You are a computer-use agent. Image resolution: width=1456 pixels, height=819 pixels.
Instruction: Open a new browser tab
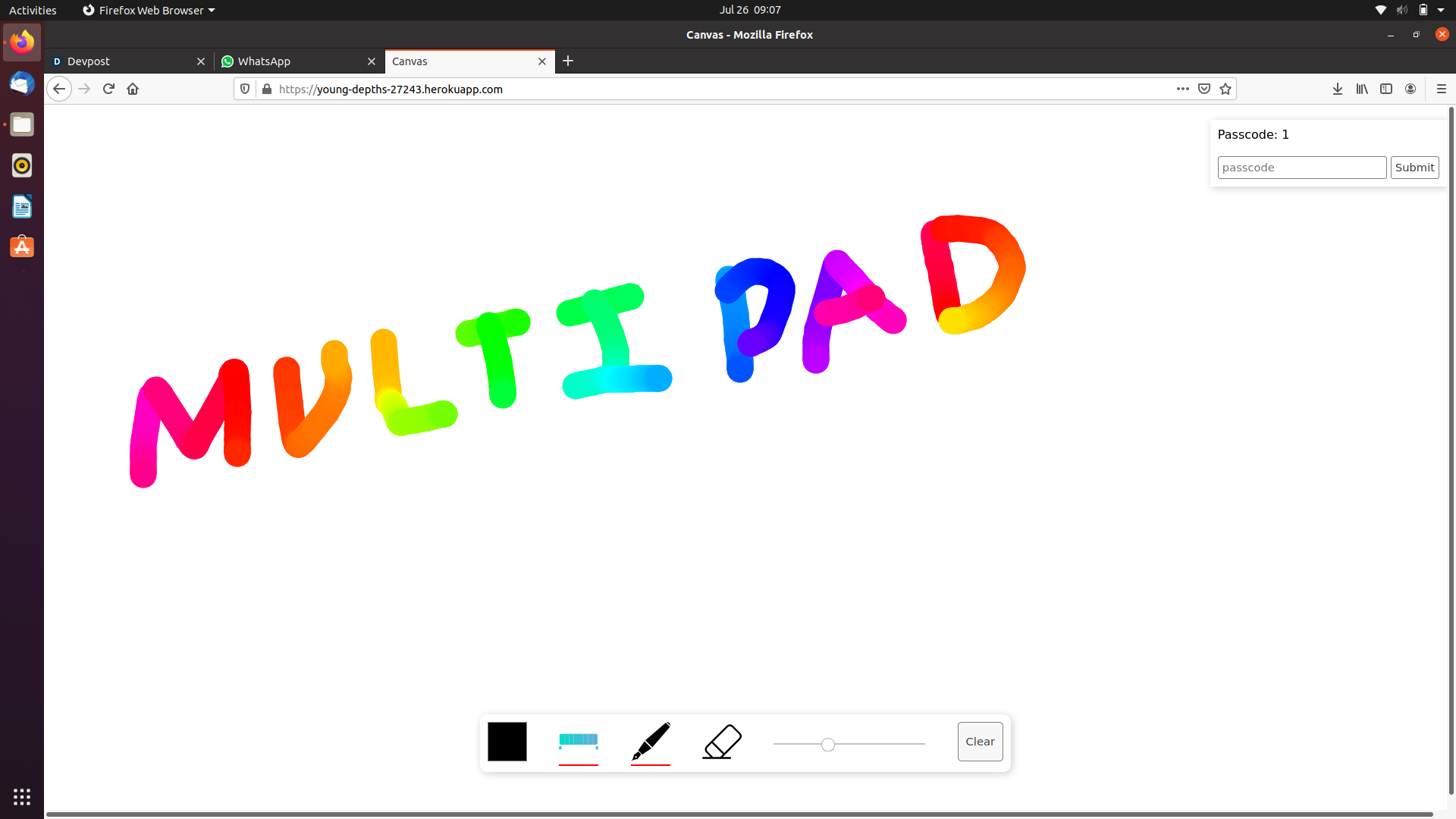568,61
